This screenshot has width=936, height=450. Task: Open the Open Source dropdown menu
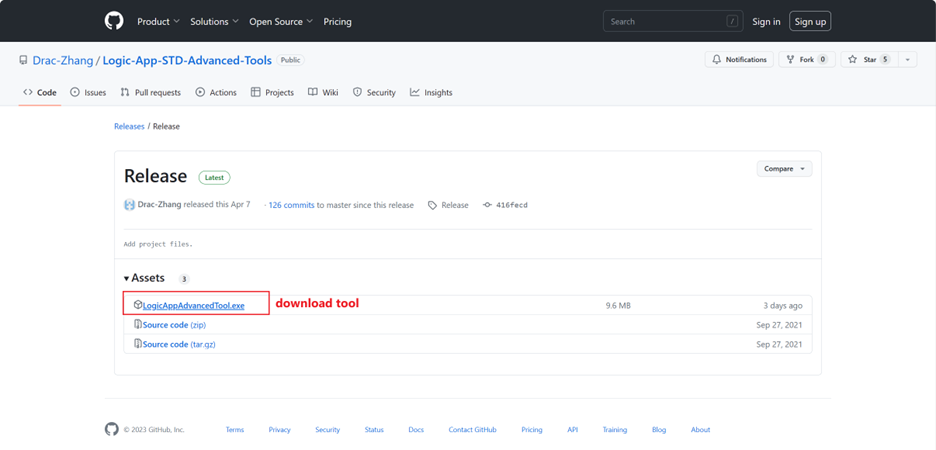281,21
